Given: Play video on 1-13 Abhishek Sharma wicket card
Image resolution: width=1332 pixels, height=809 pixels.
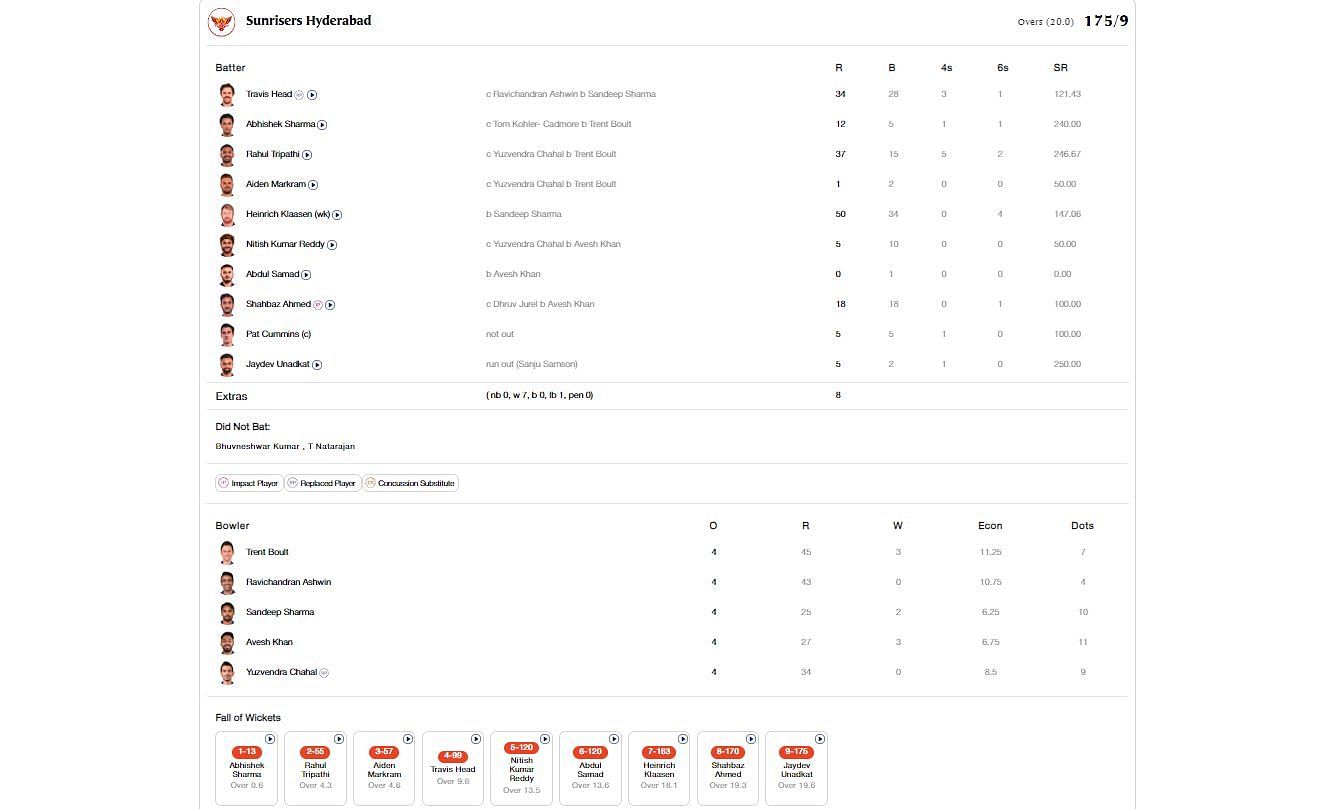Looking at the screenshot, I should (270, 739).
